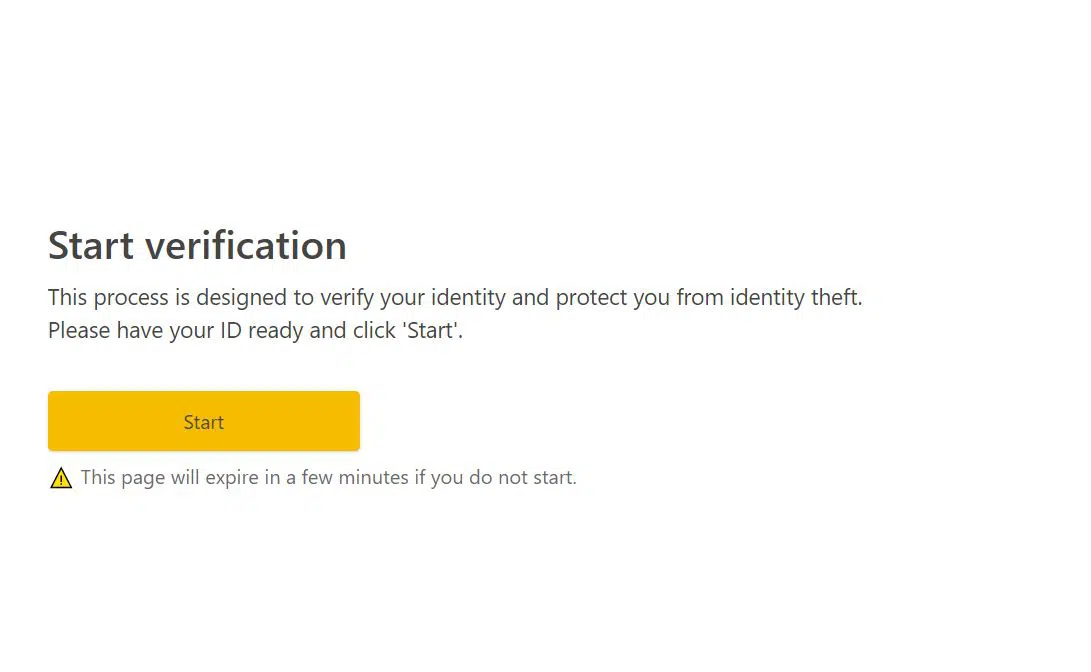Image resolution: width=1091 pixels, height=672 pixels.
Task: Click the 'Start verification' heading
Action: pyautogui.click(x=197, y=246)
